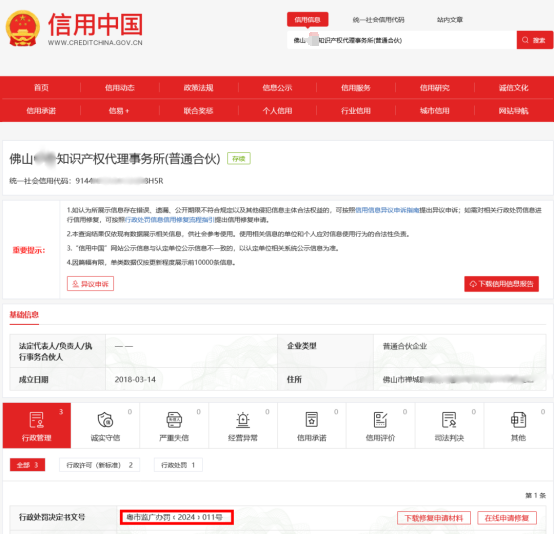Focus the company name search field
The image size is (554, 535).
pyautogui.click(x=402, y=40)
